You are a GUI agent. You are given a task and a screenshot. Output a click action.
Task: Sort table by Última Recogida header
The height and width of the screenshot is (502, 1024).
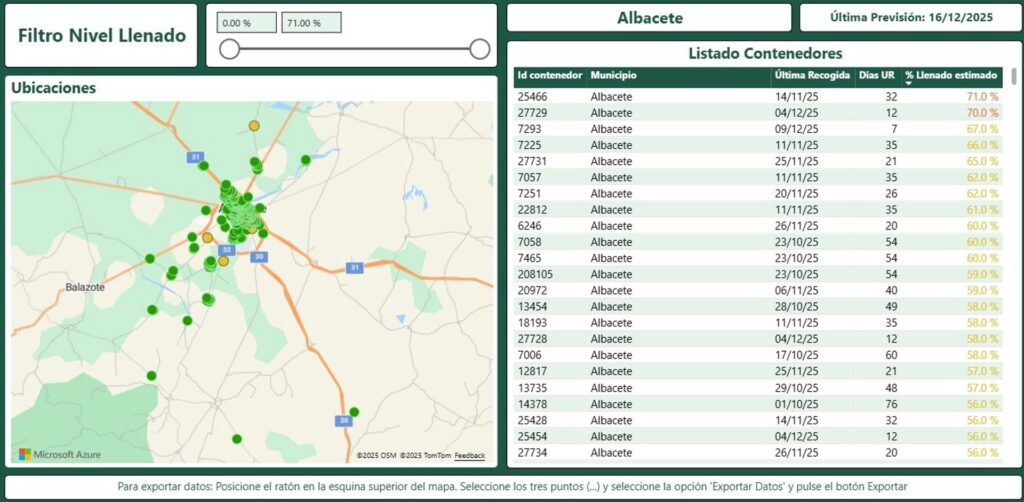coord(812,75)
